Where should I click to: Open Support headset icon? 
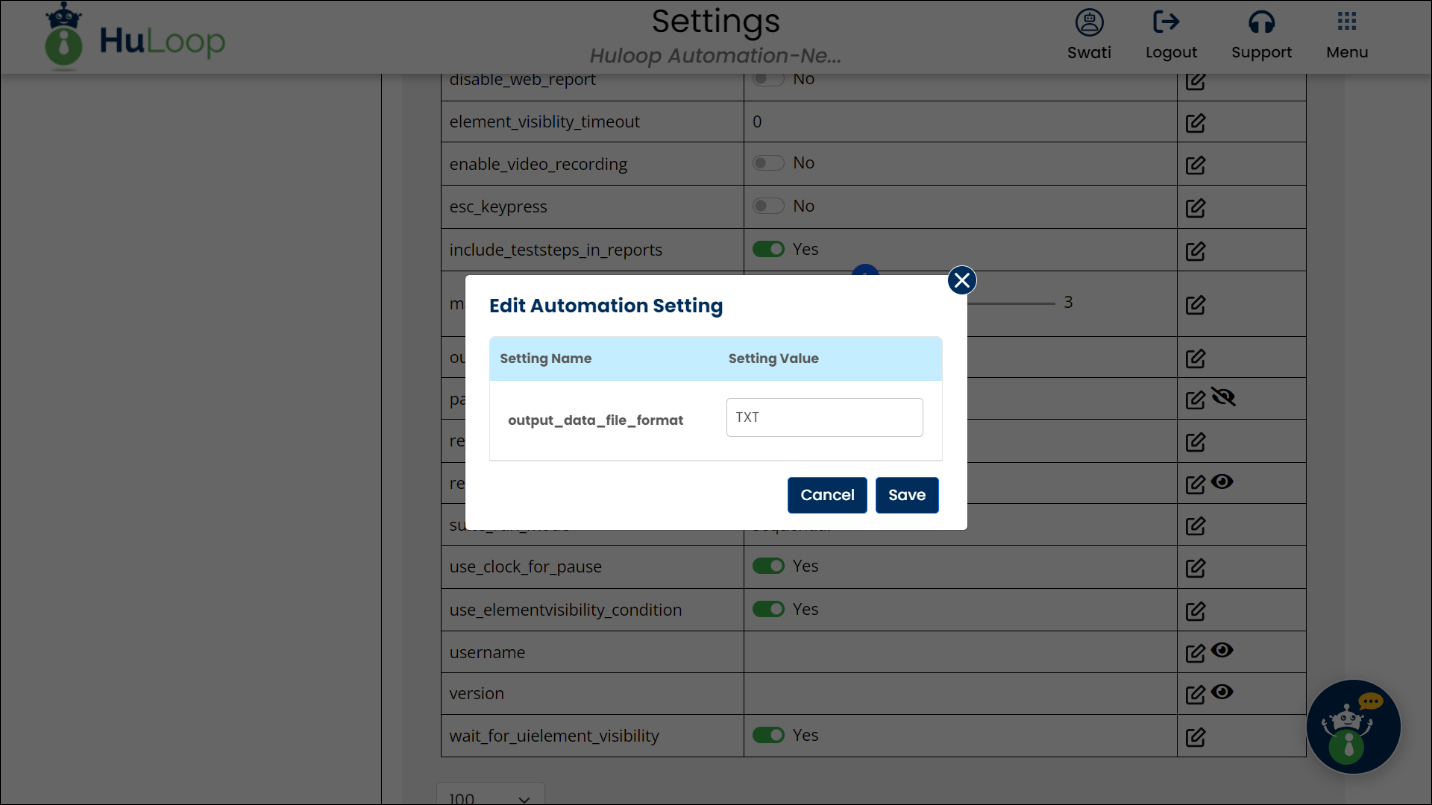(1261, 23)
